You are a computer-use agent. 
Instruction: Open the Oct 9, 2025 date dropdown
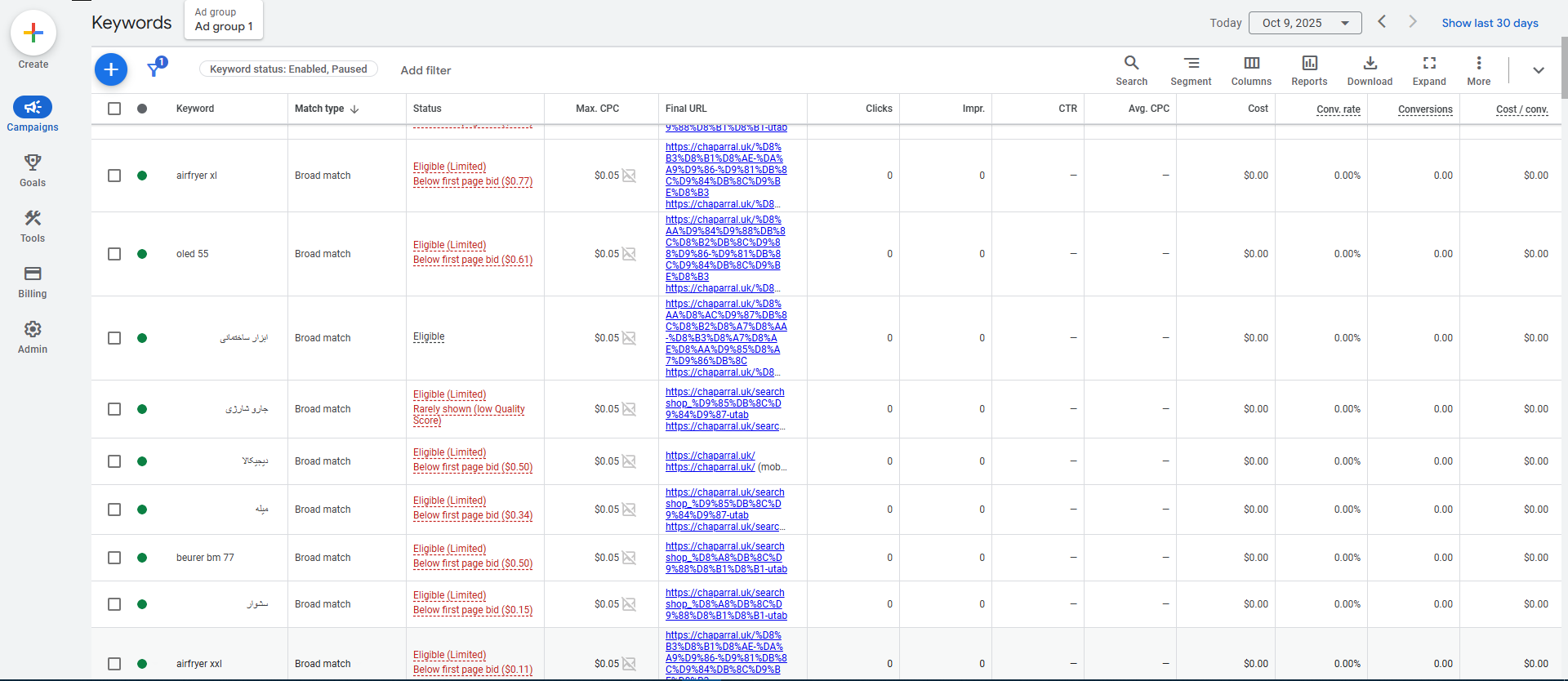(1304, 23)
